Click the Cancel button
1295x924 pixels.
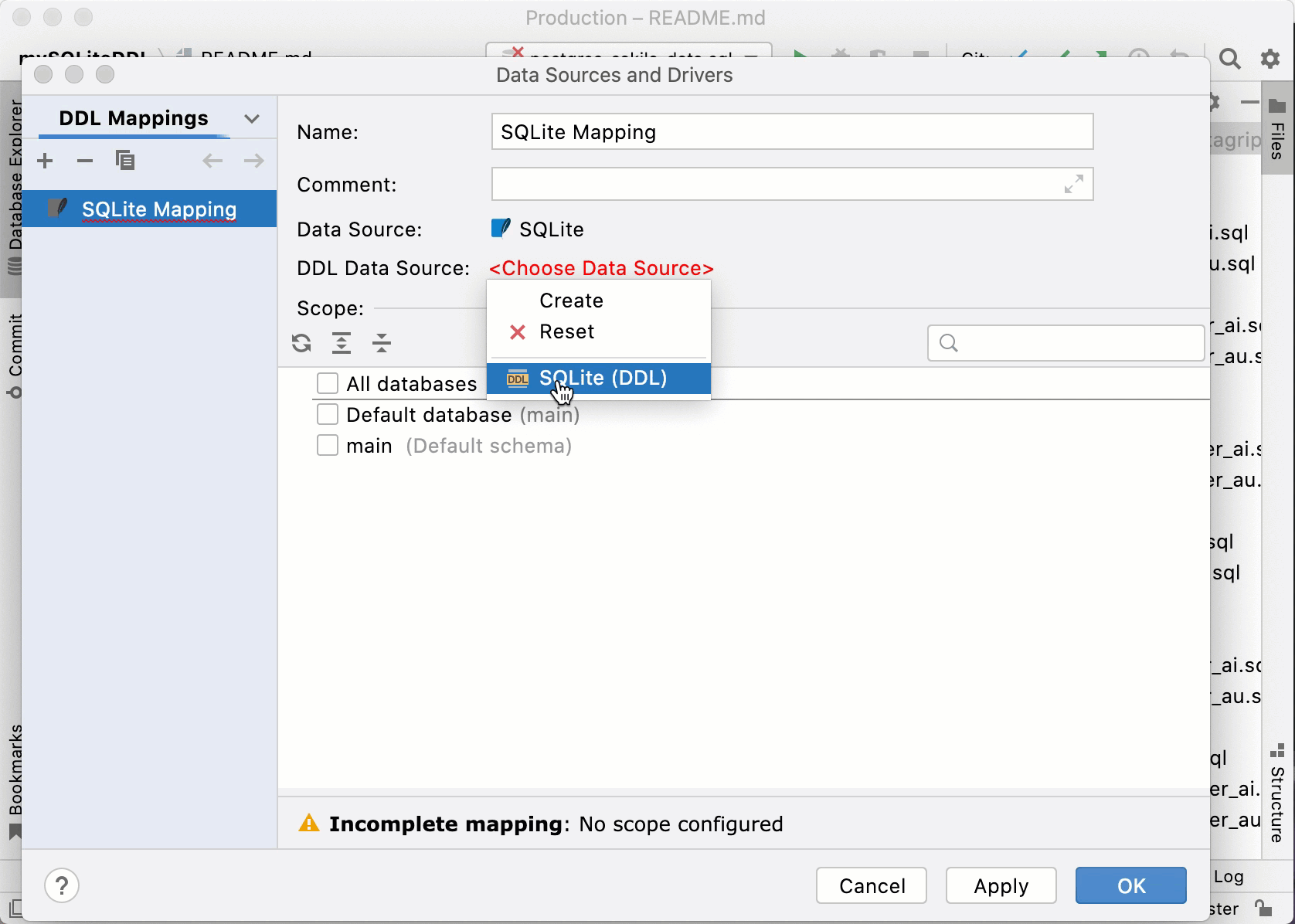point(872,885)
